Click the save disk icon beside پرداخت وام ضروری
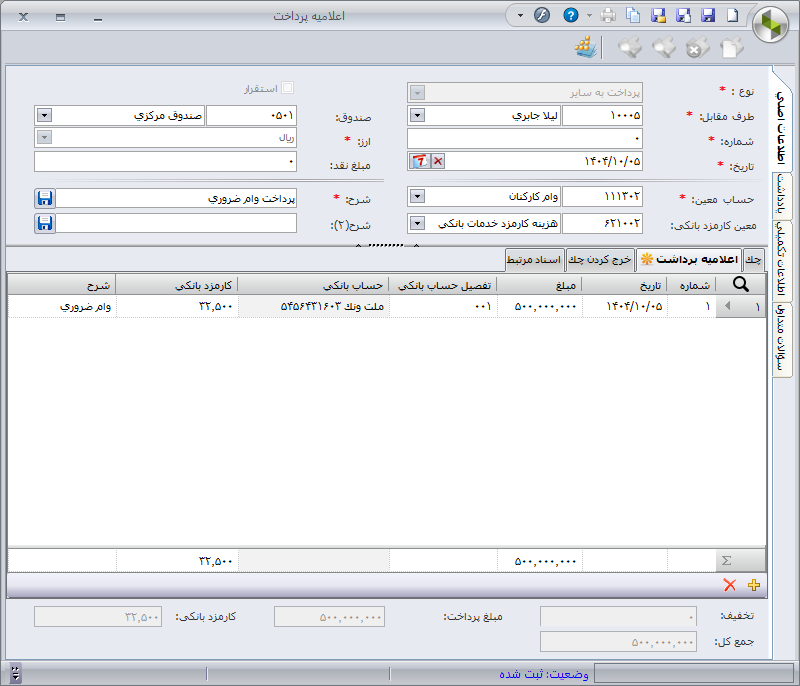This screenshot has width=800, height=686. point(44,198)
